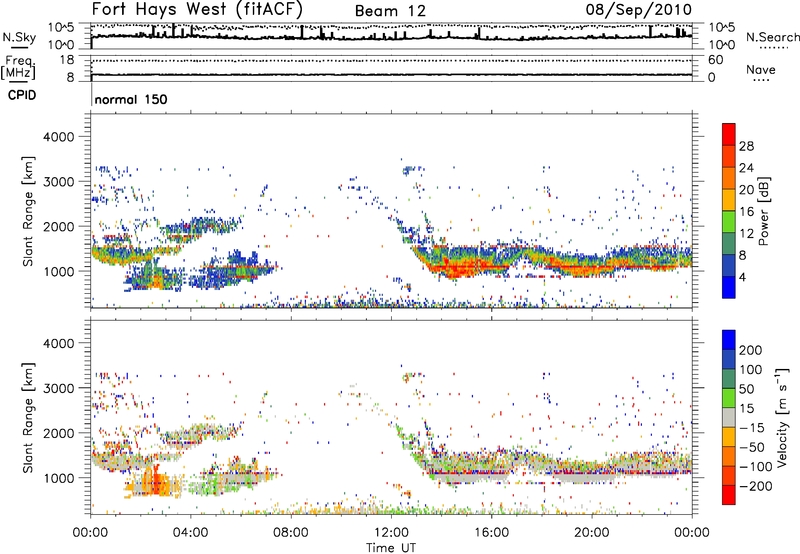Click the "1000" tick of the power panel
The height and width of the screenshot is (554, 800).
(59, 271)
